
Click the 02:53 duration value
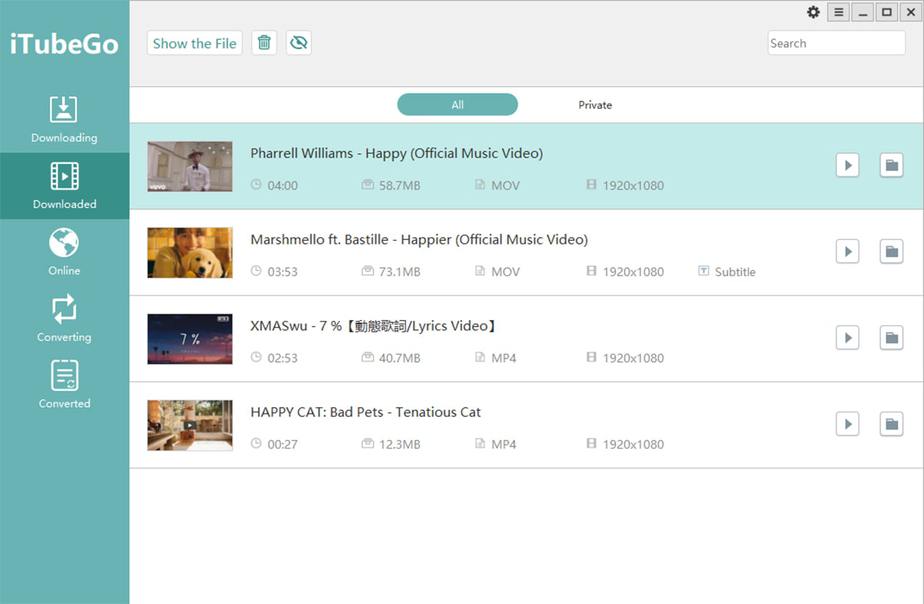[282, 358]
